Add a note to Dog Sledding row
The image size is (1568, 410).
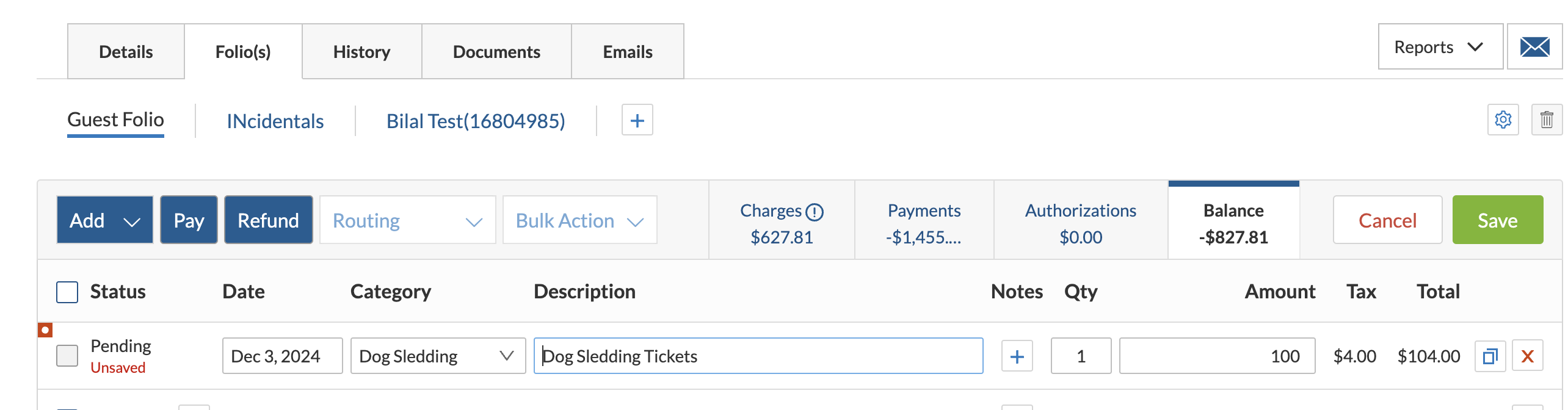coord(1017,356)
